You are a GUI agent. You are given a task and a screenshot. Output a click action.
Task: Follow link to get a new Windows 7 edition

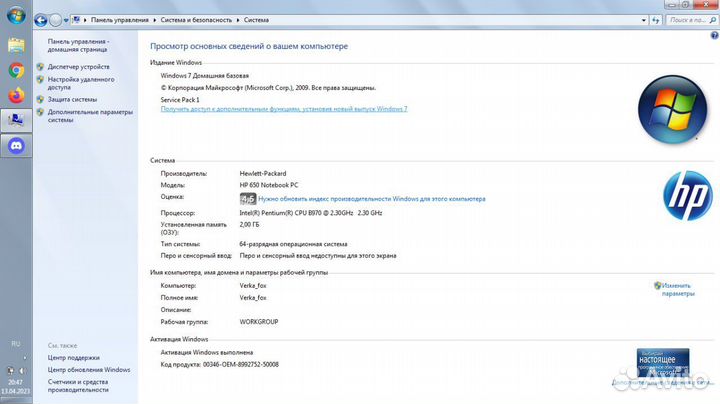pos(284,109)
